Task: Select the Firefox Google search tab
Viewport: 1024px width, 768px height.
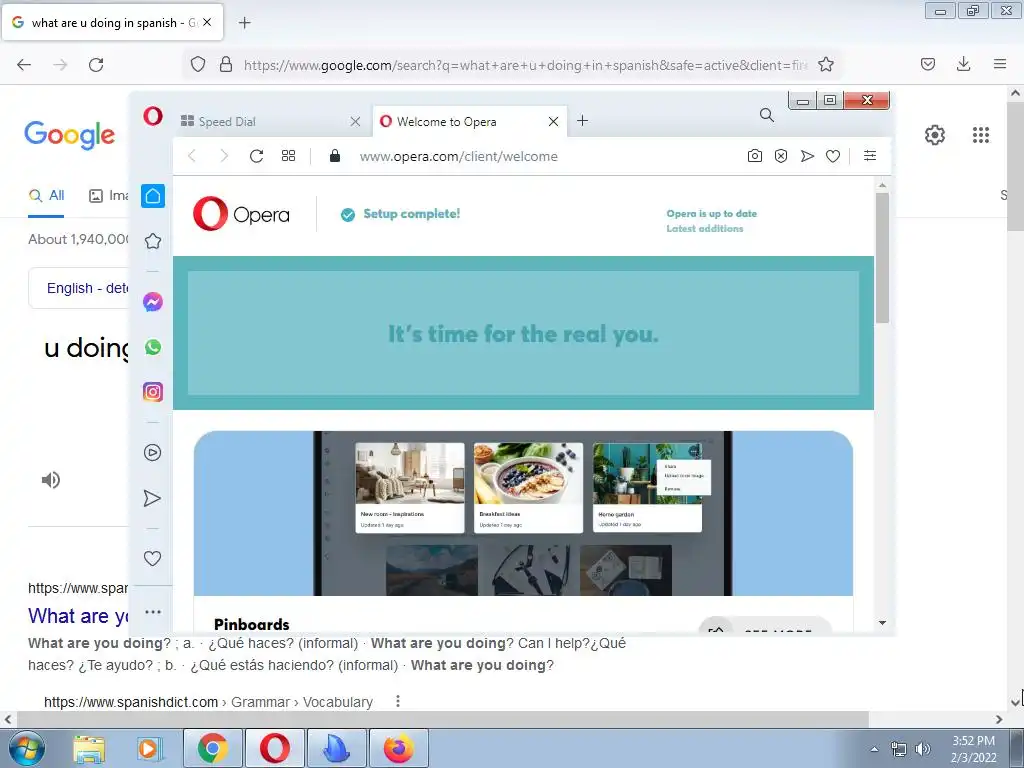Action: point(112,22)
